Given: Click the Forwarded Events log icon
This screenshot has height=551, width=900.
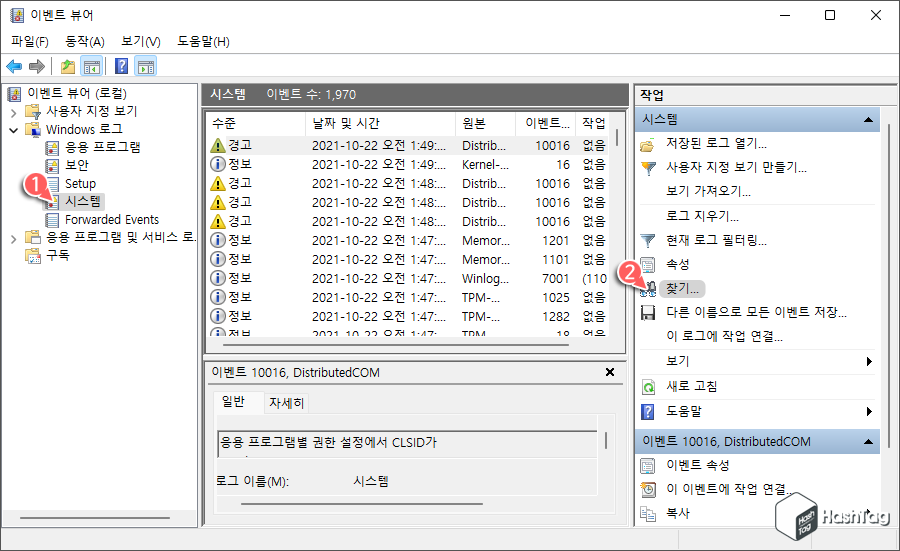Looking at the screenshot, I should [x=52, y=220].
